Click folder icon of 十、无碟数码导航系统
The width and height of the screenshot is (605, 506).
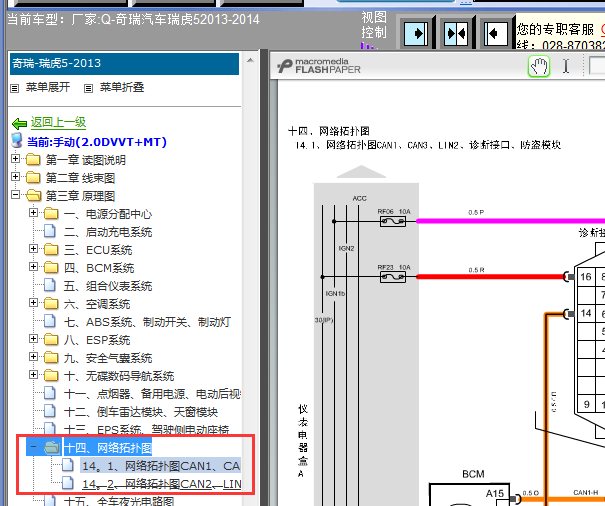pos(51,375)
